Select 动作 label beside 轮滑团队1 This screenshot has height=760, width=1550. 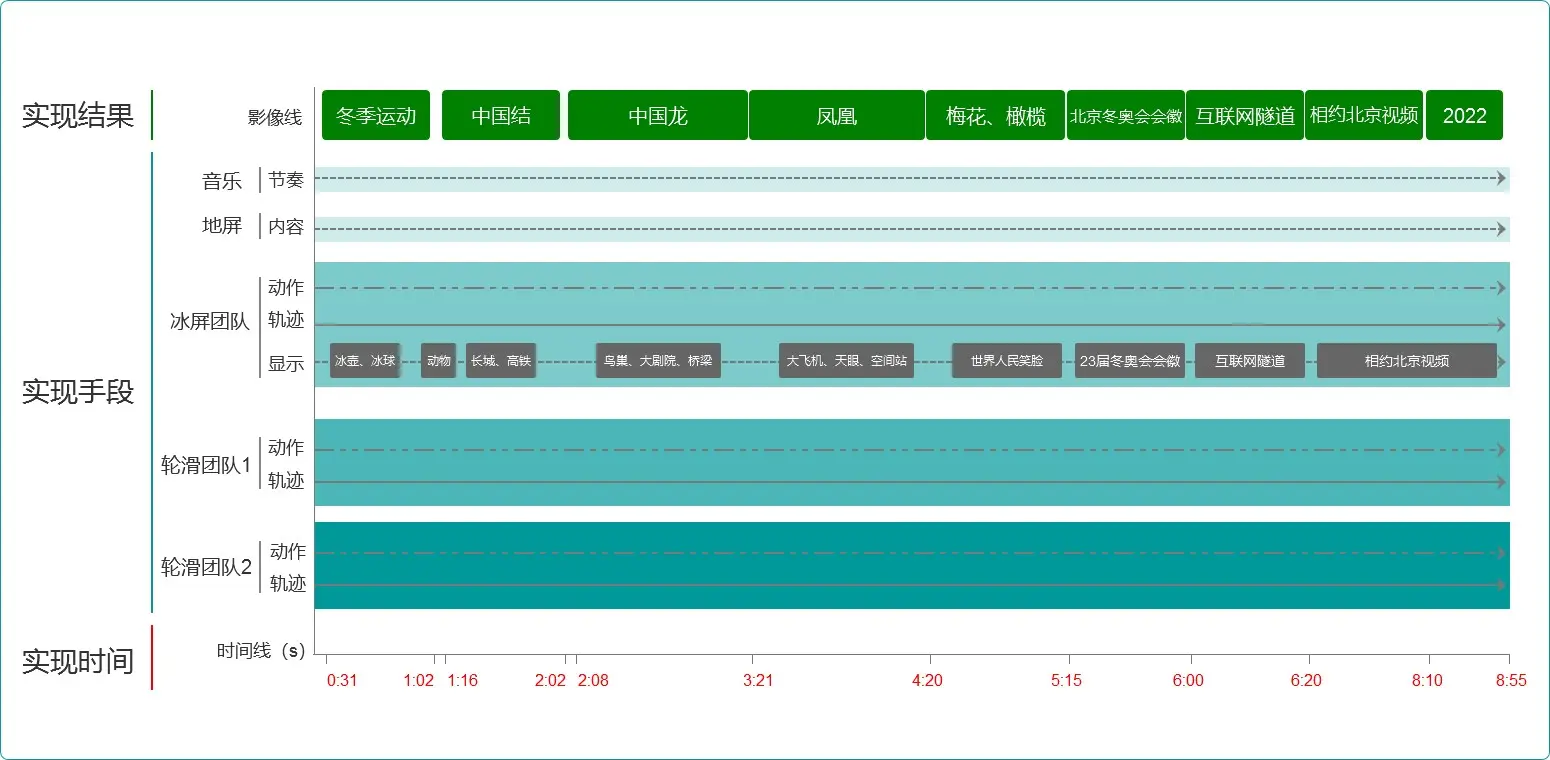(x=286, y=448)
